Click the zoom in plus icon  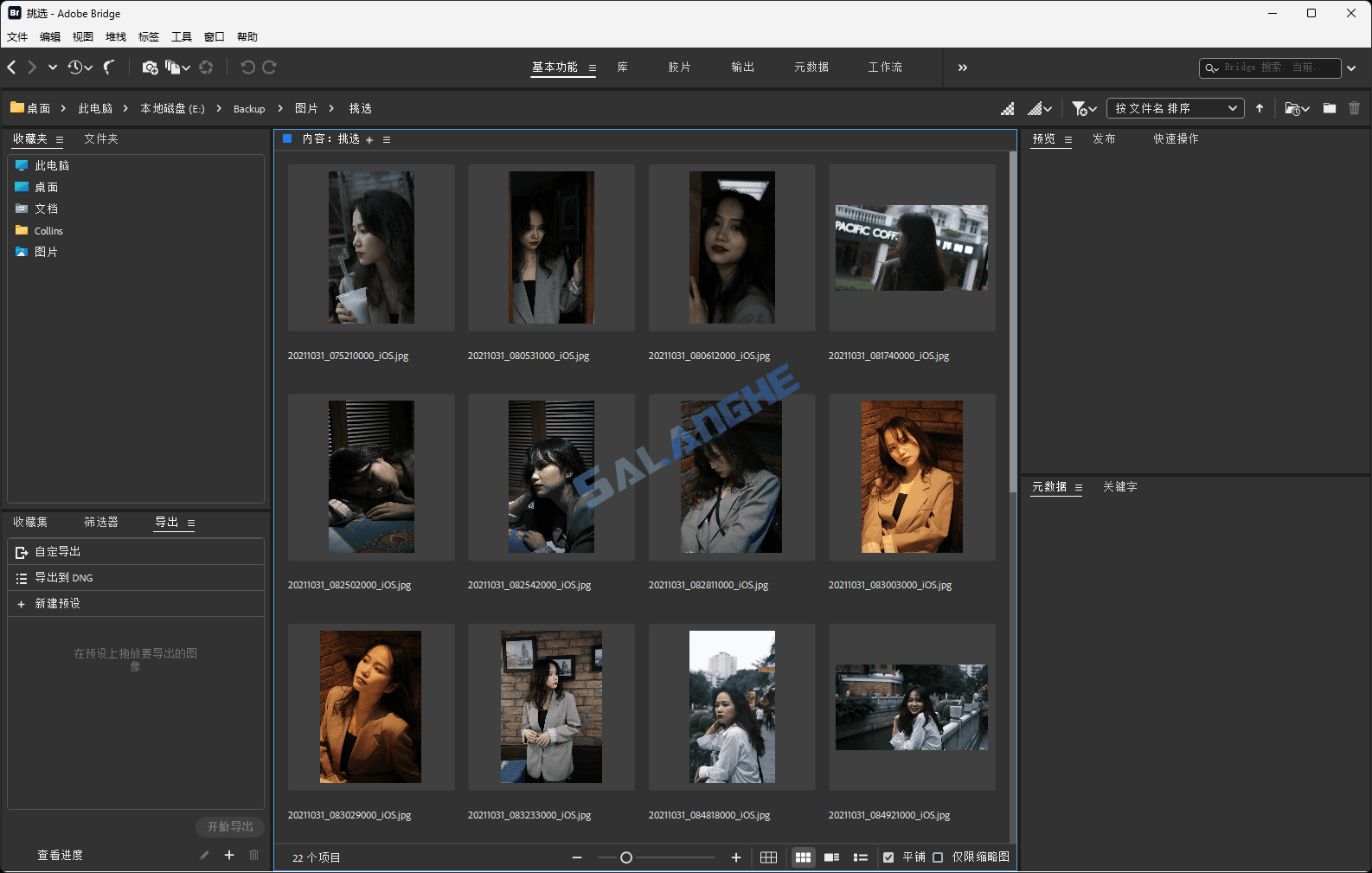[736, 857]
